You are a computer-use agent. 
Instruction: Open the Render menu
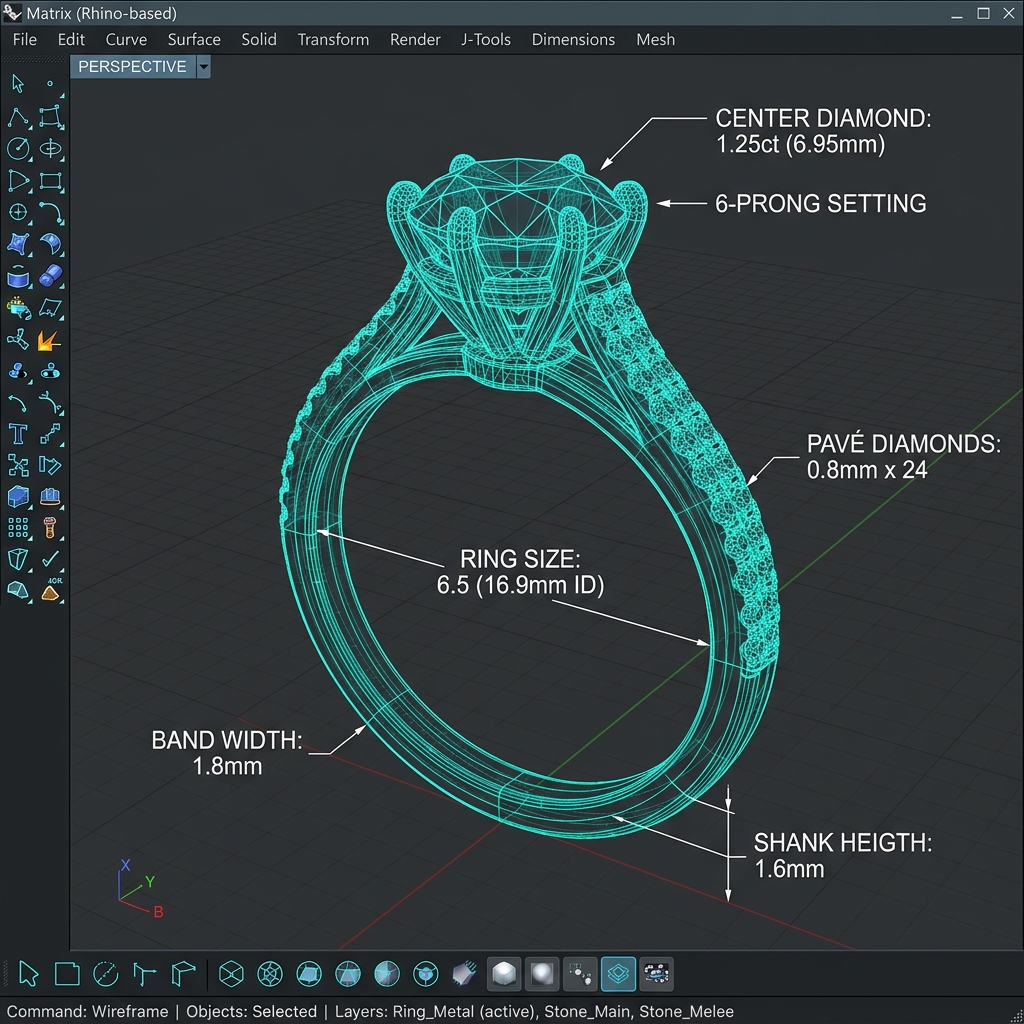coord(415,39)
